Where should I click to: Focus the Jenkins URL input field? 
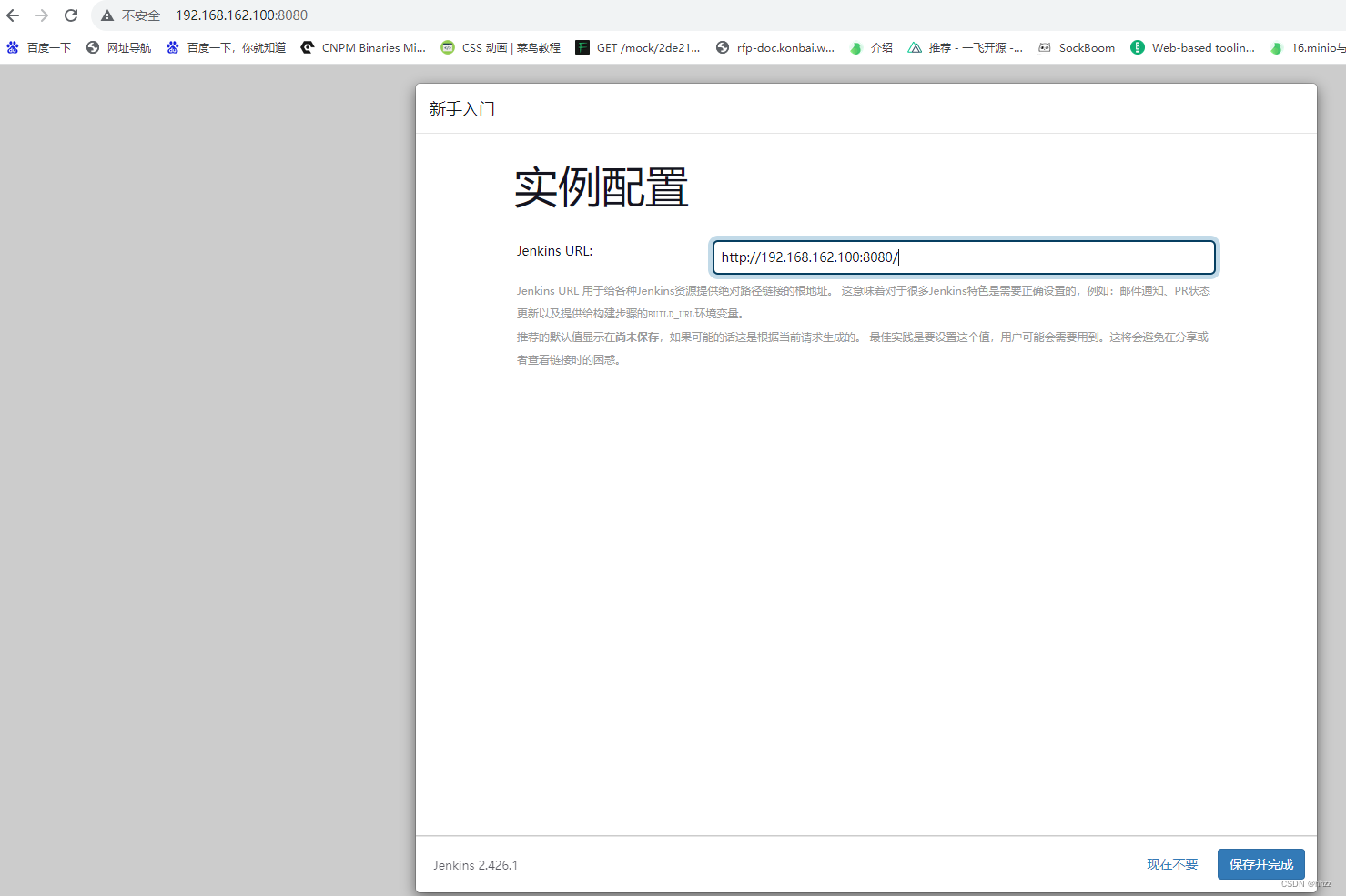click(x=964, y=257)
